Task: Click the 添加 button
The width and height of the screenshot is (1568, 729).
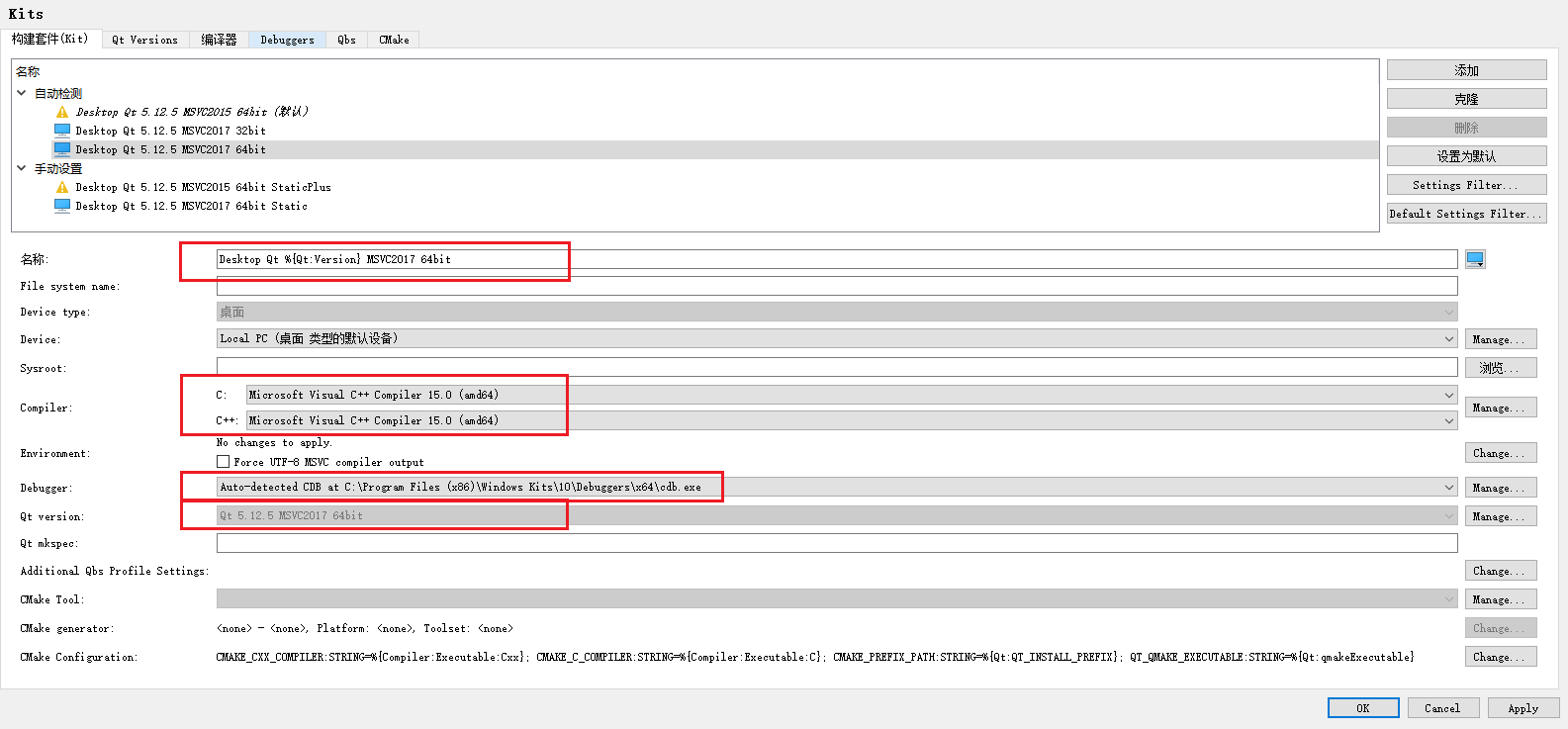Action: [1466, 70]
